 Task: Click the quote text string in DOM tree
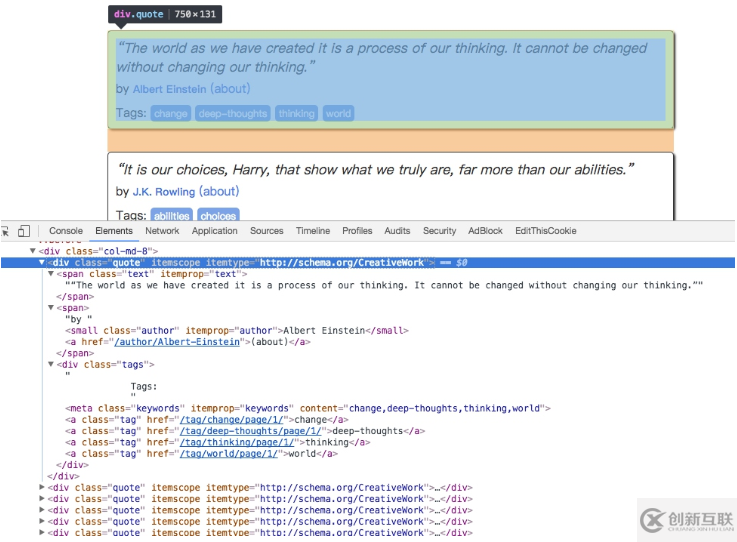pos(384,285)
